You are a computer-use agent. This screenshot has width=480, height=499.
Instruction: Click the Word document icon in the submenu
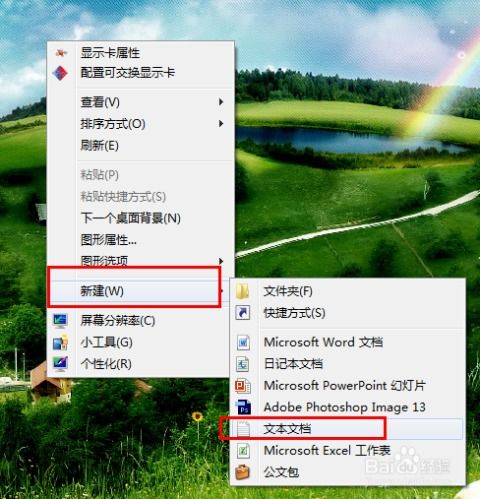pos(243,342)
